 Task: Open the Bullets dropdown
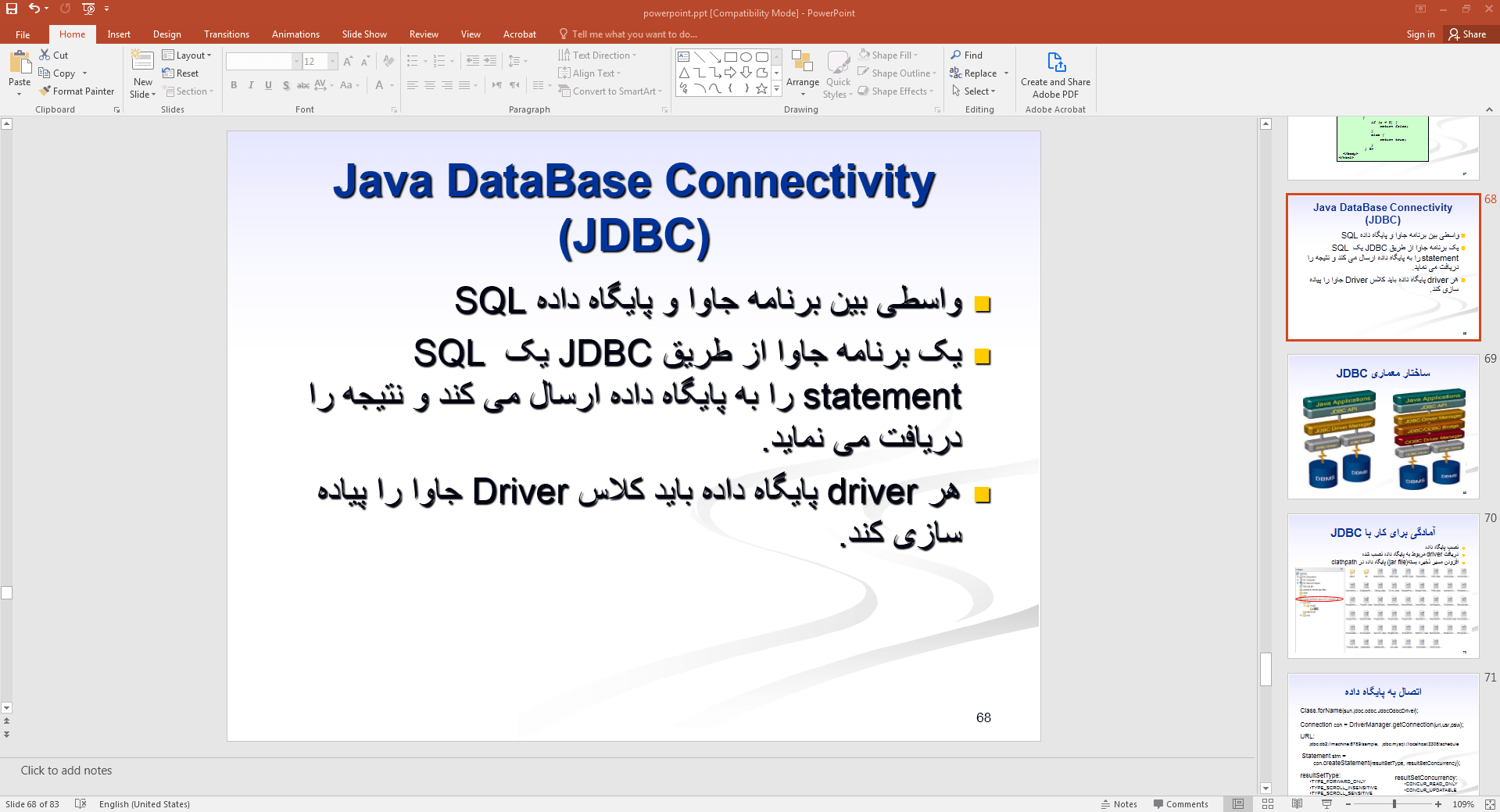[425, 61]
